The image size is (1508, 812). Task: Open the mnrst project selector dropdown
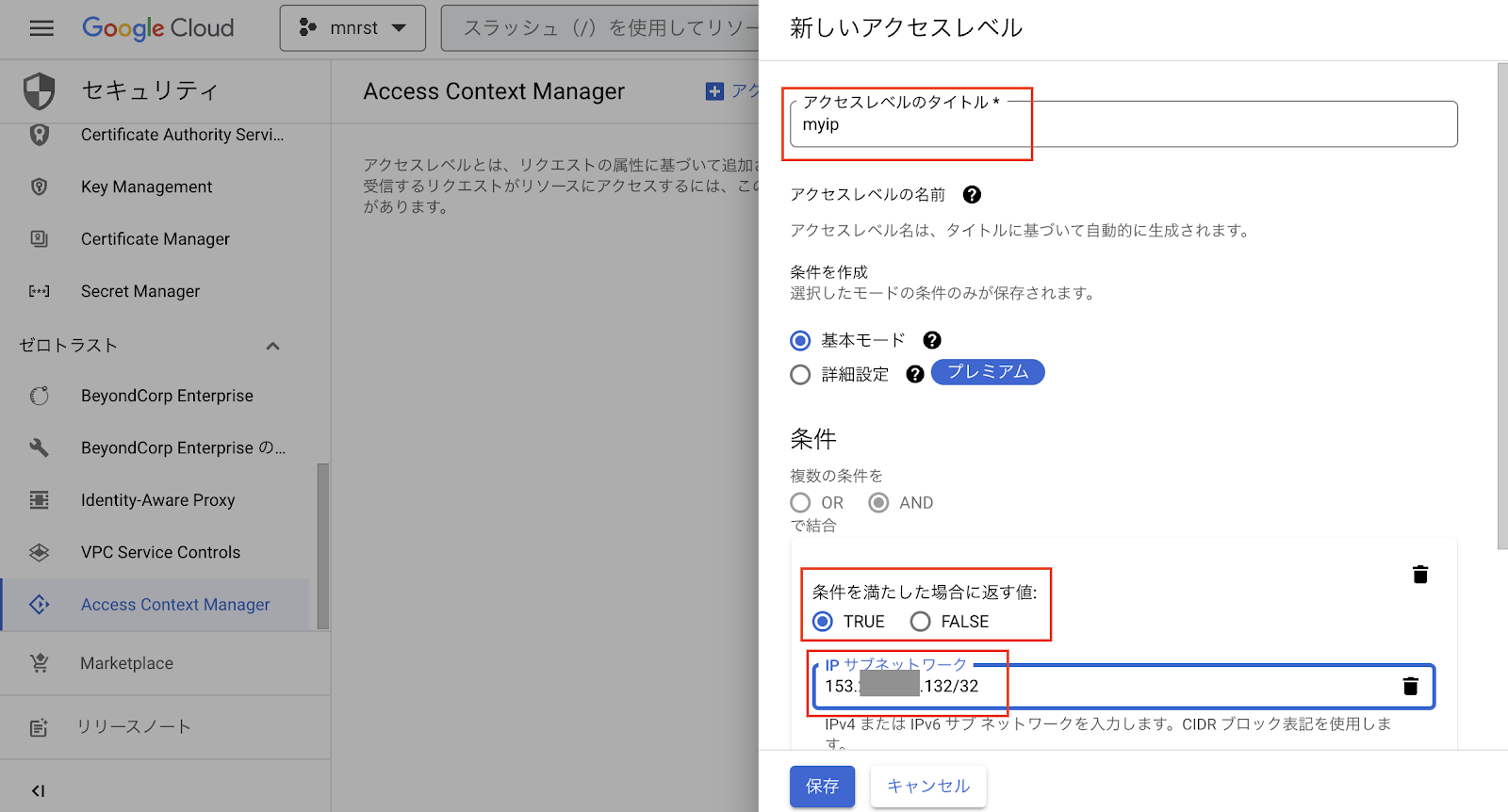[x=352, y=28]
